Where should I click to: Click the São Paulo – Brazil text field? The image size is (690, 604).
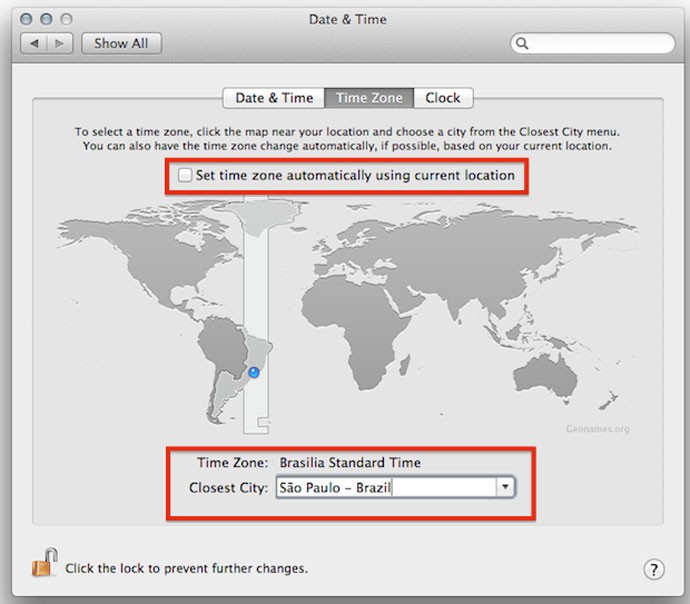pos(385,488)
